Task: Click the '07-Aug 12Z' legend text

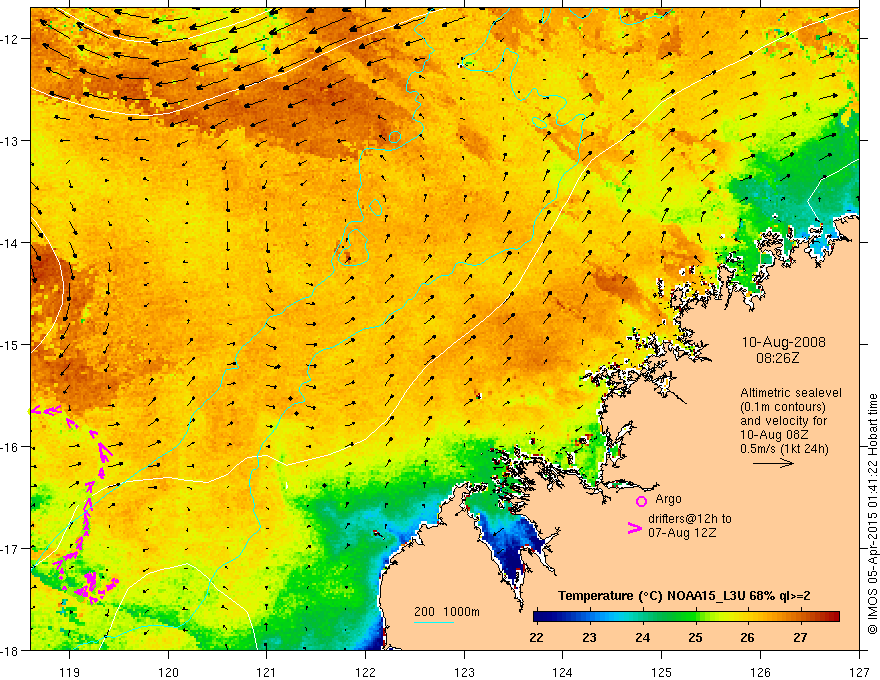Action: tap(682, 533)
